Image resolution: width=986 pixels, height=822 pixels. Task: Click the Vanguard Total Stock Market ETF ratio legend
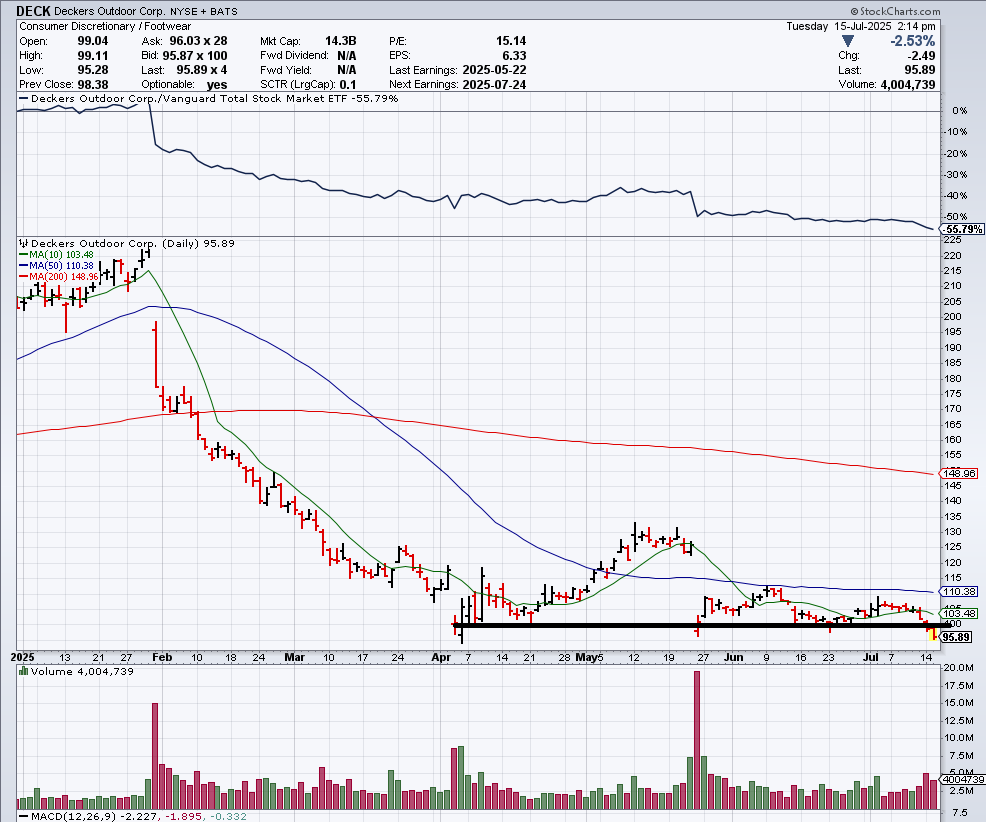click(x=208, y=99)
